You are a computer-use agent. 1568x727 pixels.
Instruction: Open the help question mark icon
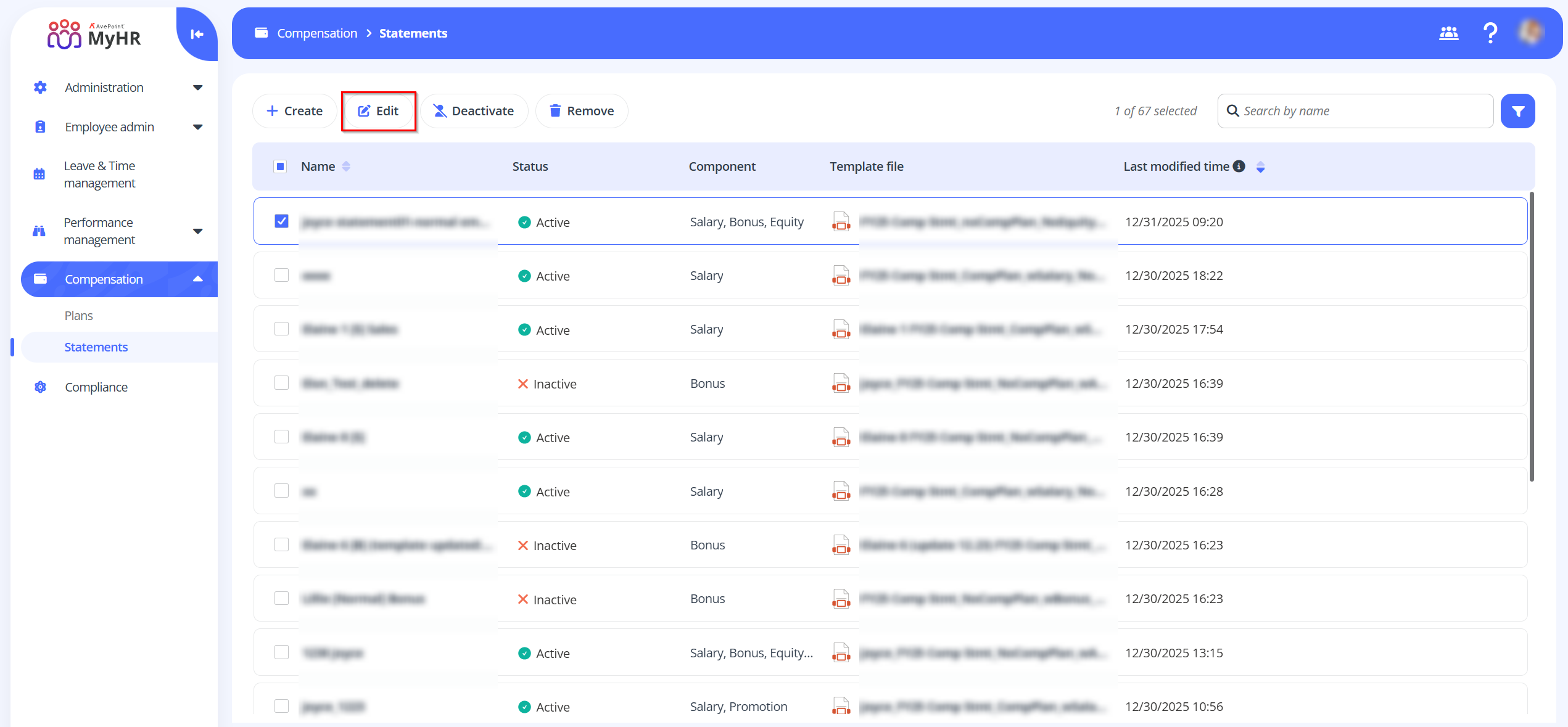click(1490, 33)
